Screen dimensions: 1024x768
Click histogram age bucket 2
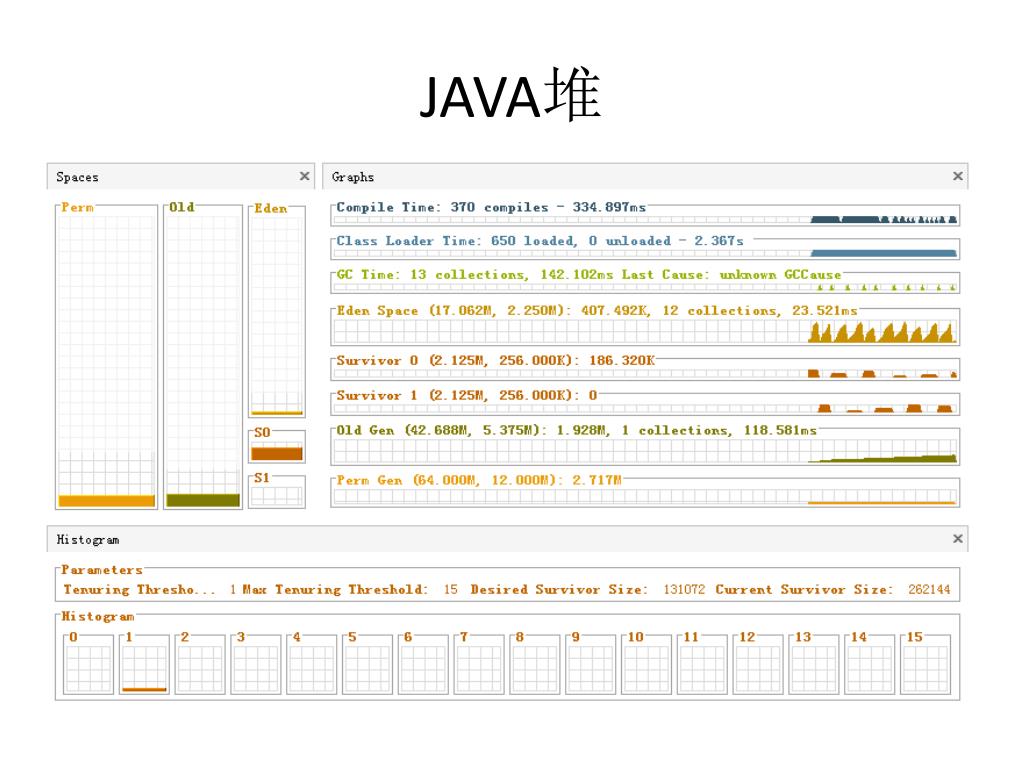coord(200,665)
